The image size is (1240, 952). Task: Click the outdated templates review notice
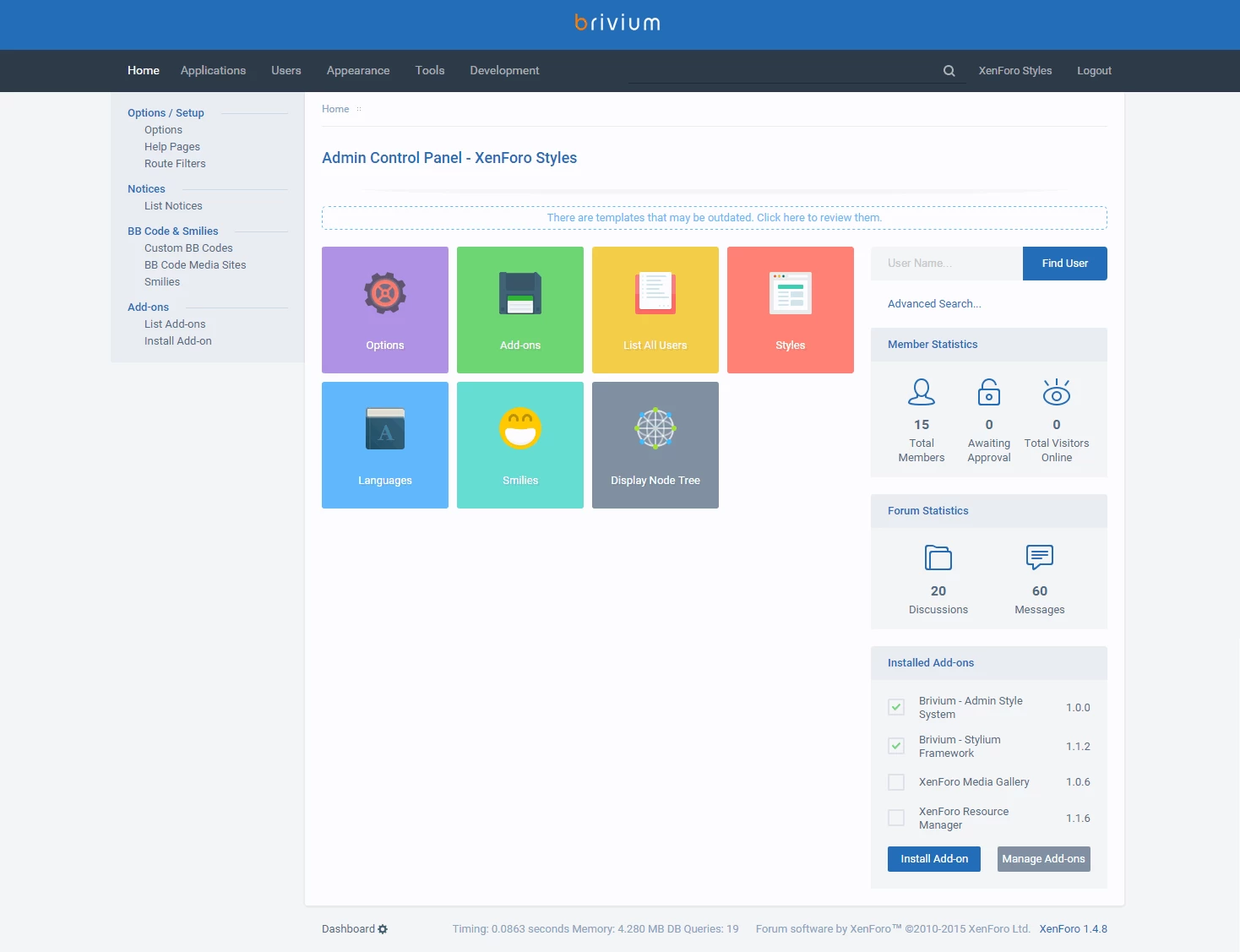click(715, 218)
